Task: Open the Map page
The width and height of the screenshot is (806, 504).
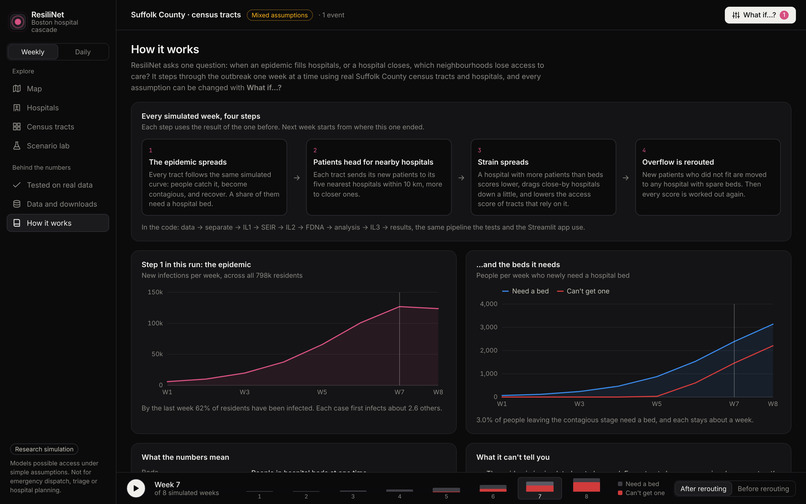Action: (58, 88)
